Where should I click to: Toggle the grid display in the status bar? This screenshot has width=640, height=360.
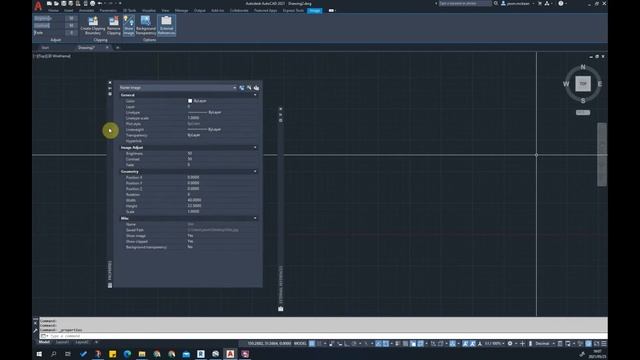point(312,344)
